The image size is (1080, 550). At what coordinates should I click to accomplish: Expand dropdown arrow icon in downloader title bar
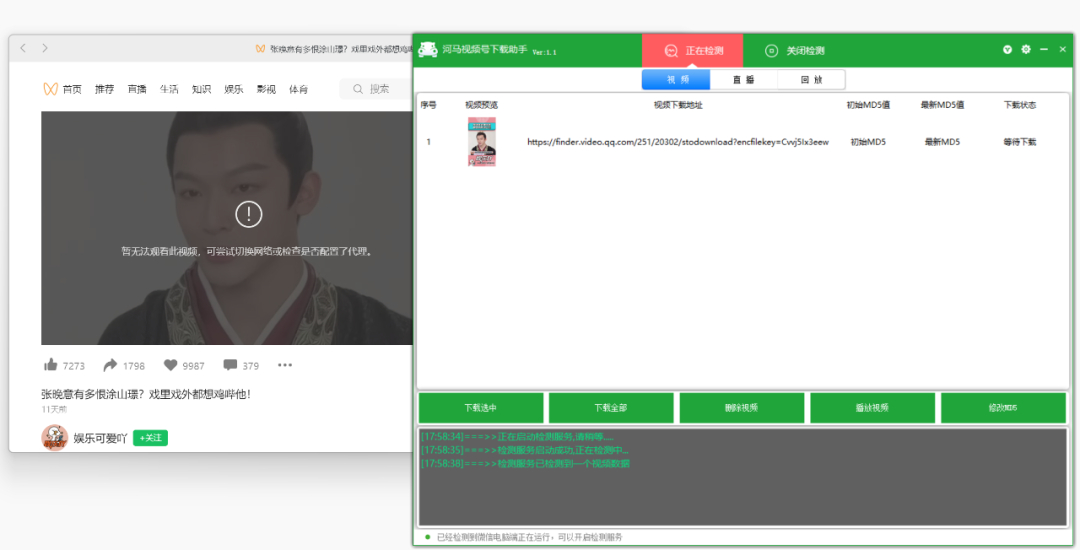(x=1007, y=50)
